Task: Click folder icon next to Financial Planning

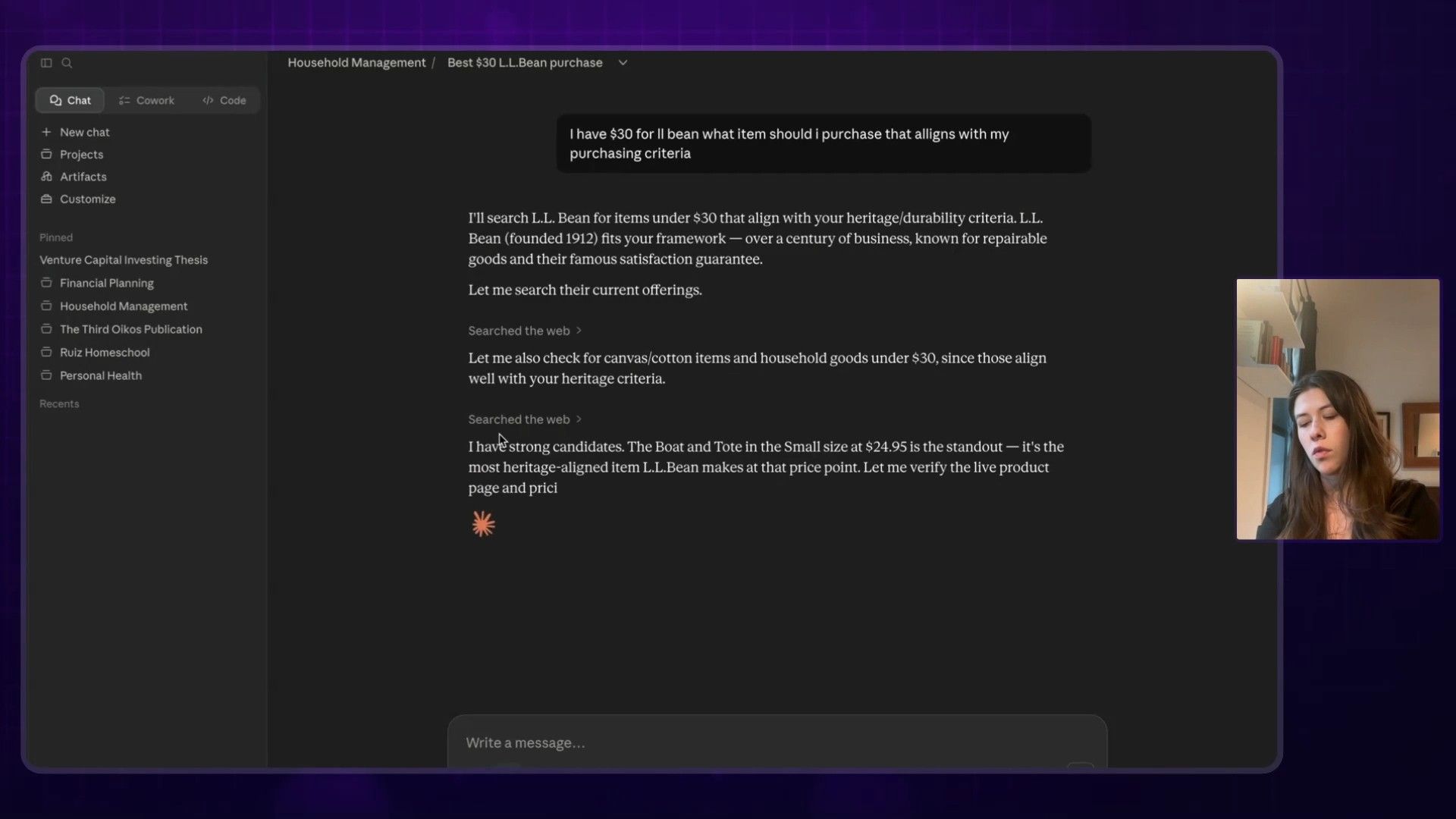Action: pyautogui.click(x=46, y=283)
